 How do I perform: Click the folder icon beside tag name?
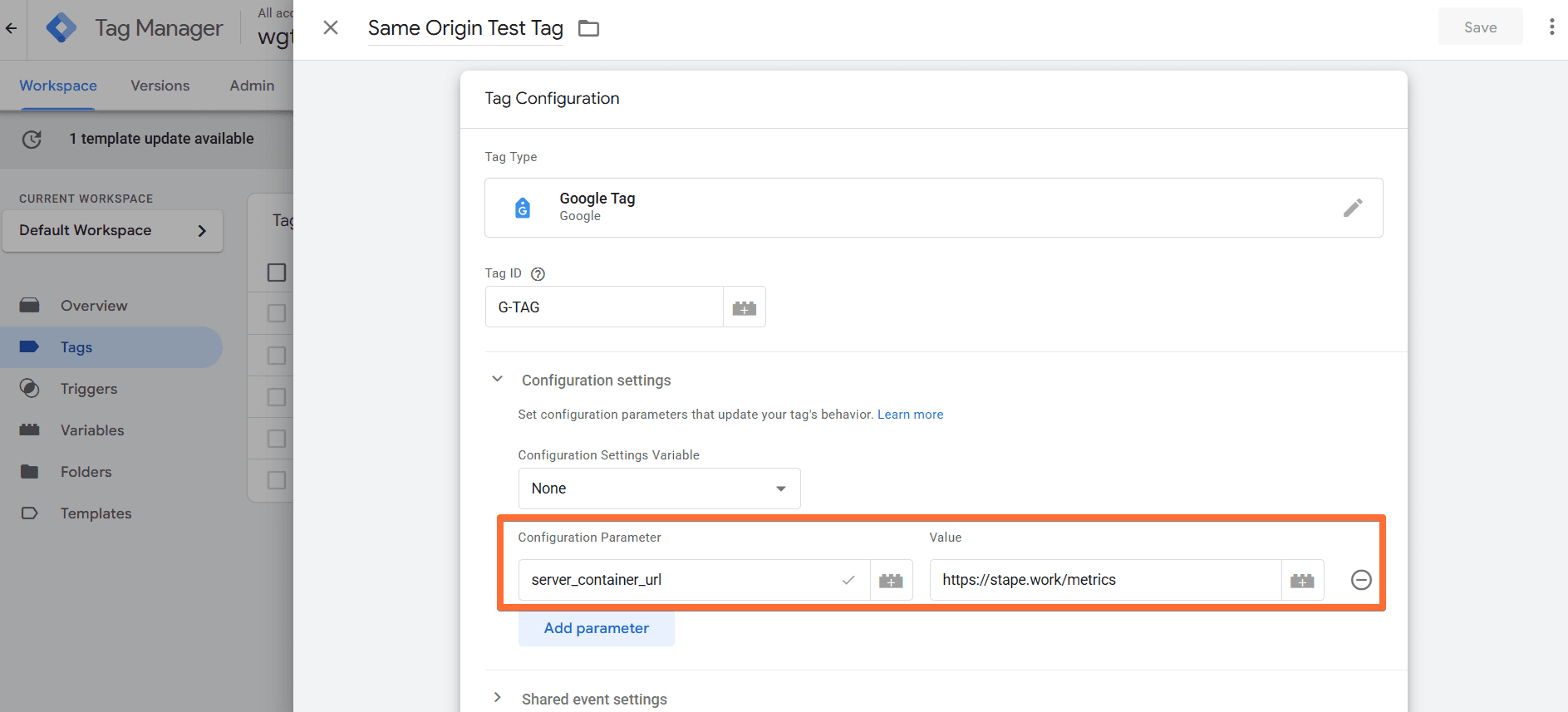588,29
